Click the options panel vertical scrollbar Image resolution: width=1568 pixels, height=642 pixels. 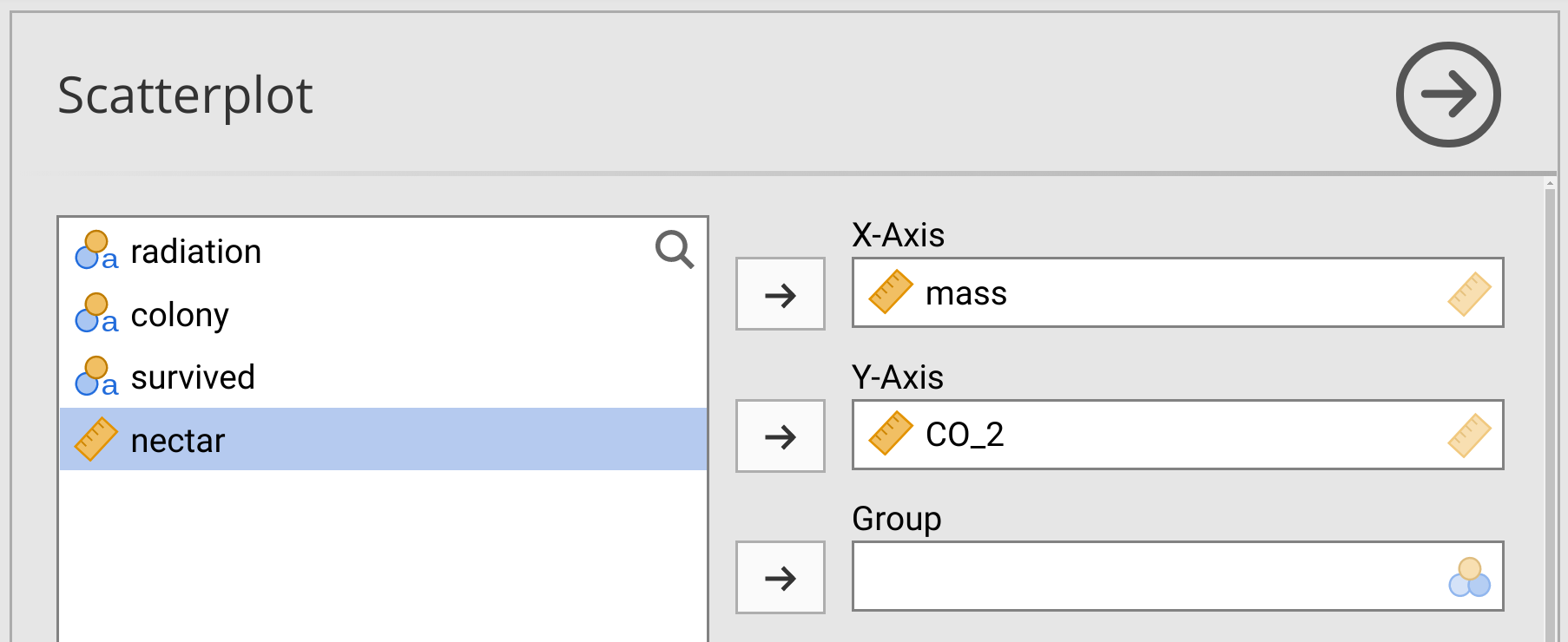1550,408
